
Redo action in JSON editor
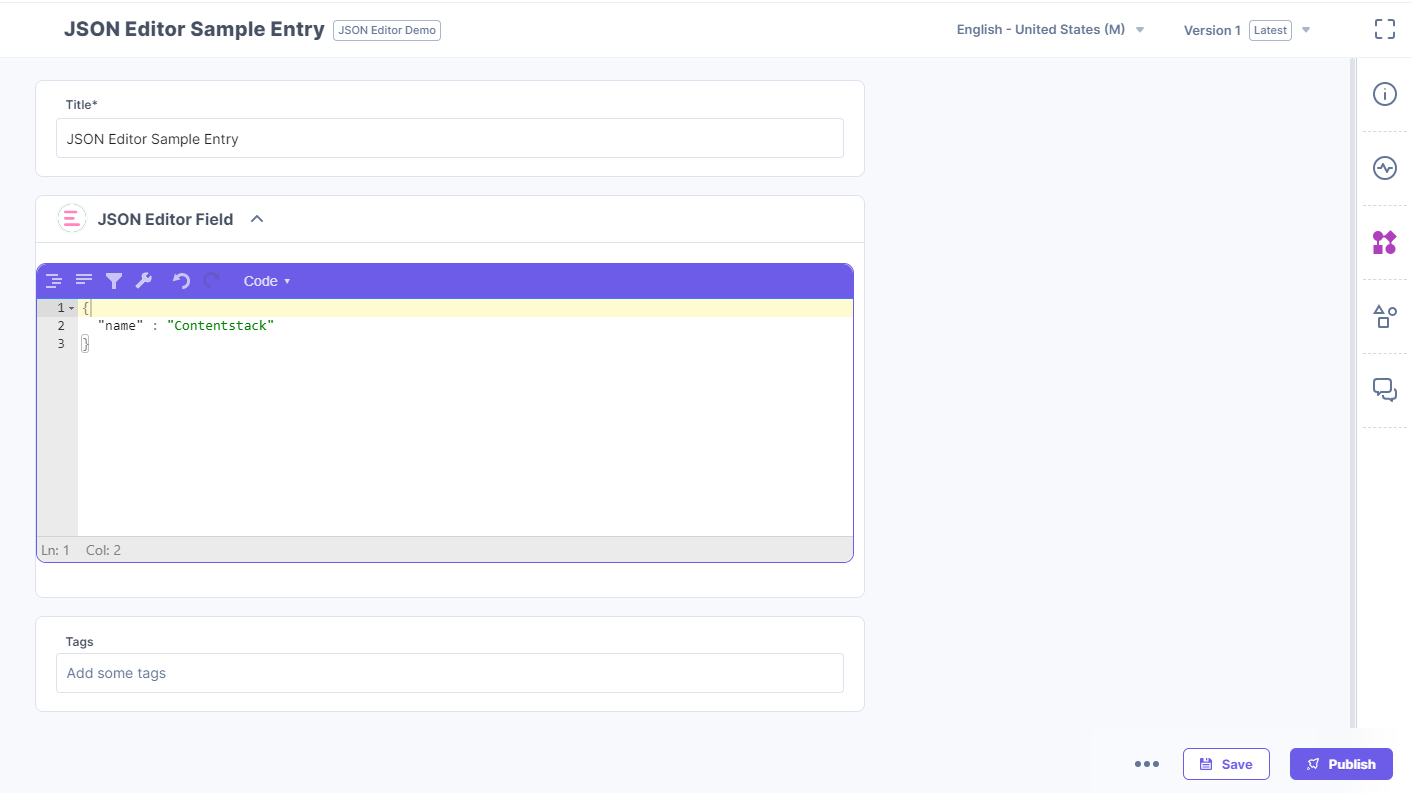click(x=211, y=281)
